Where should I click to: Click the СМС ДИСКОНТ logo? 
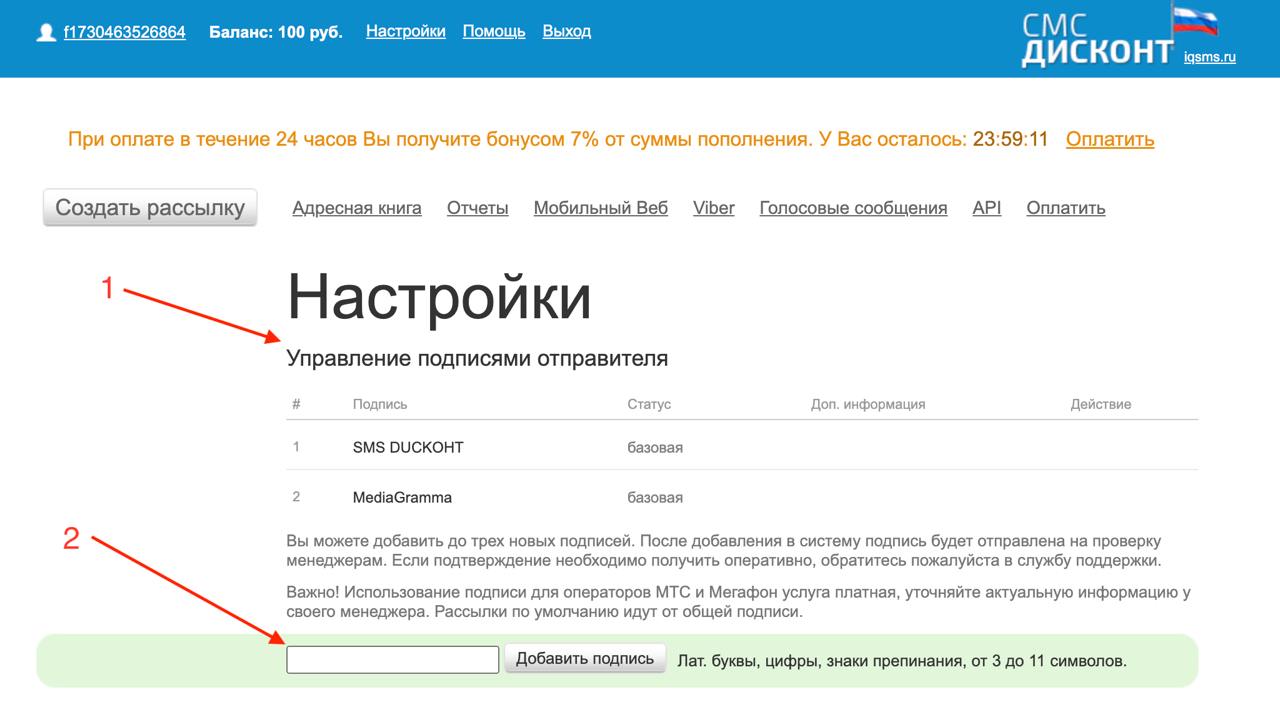[x=1096, y=40]
